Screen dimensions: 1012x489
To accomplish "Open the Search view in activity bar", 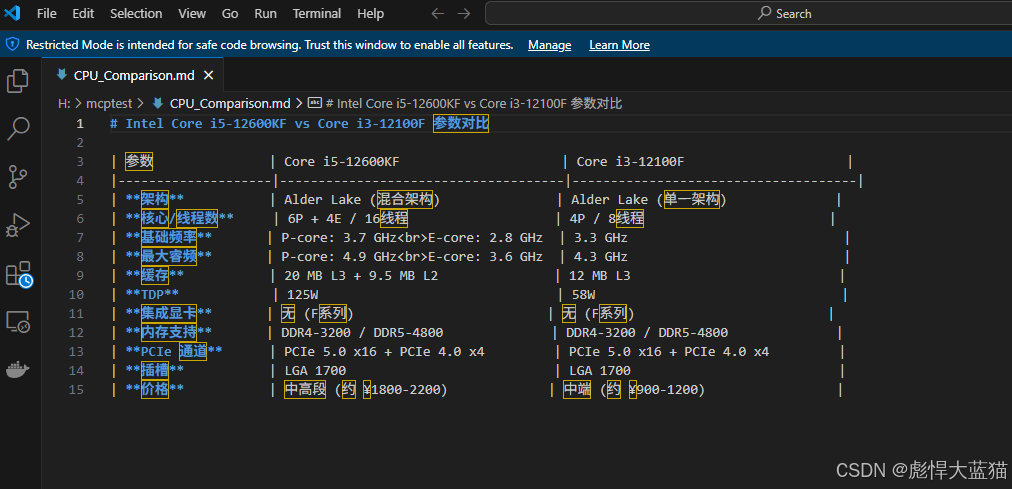I will click(18, 128).
